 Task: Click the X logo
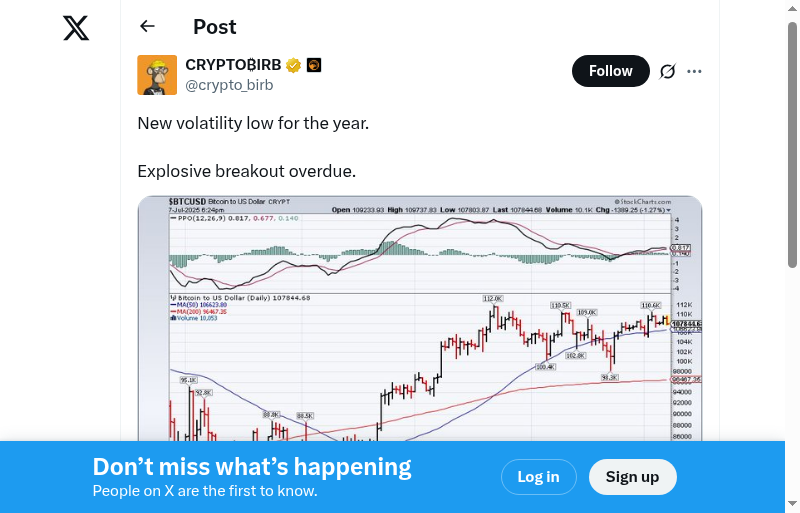tap(76, 28)
